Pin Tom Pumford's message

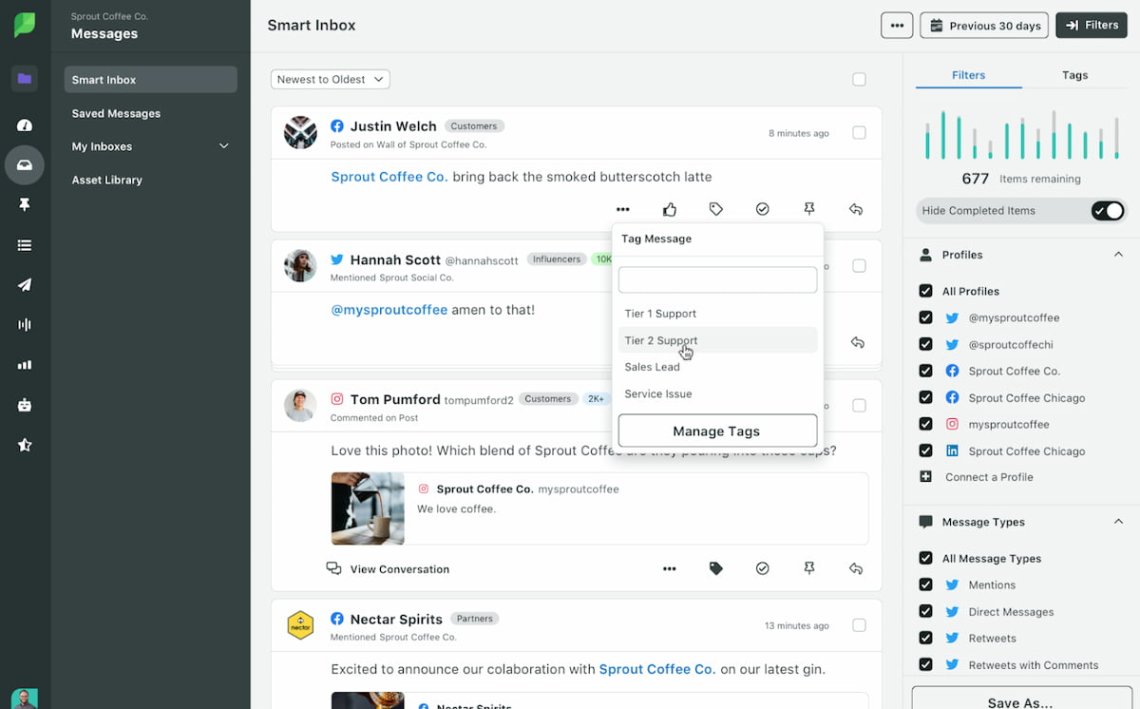point(809,569)
